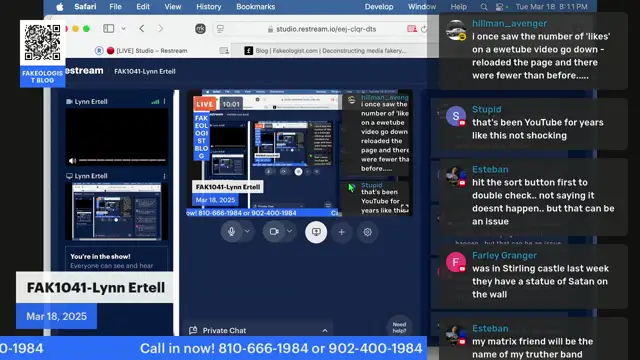This screenshot has height=360, width=640.
Task: Reload the page with the refresh icon
Action: (x=424, y=29)
